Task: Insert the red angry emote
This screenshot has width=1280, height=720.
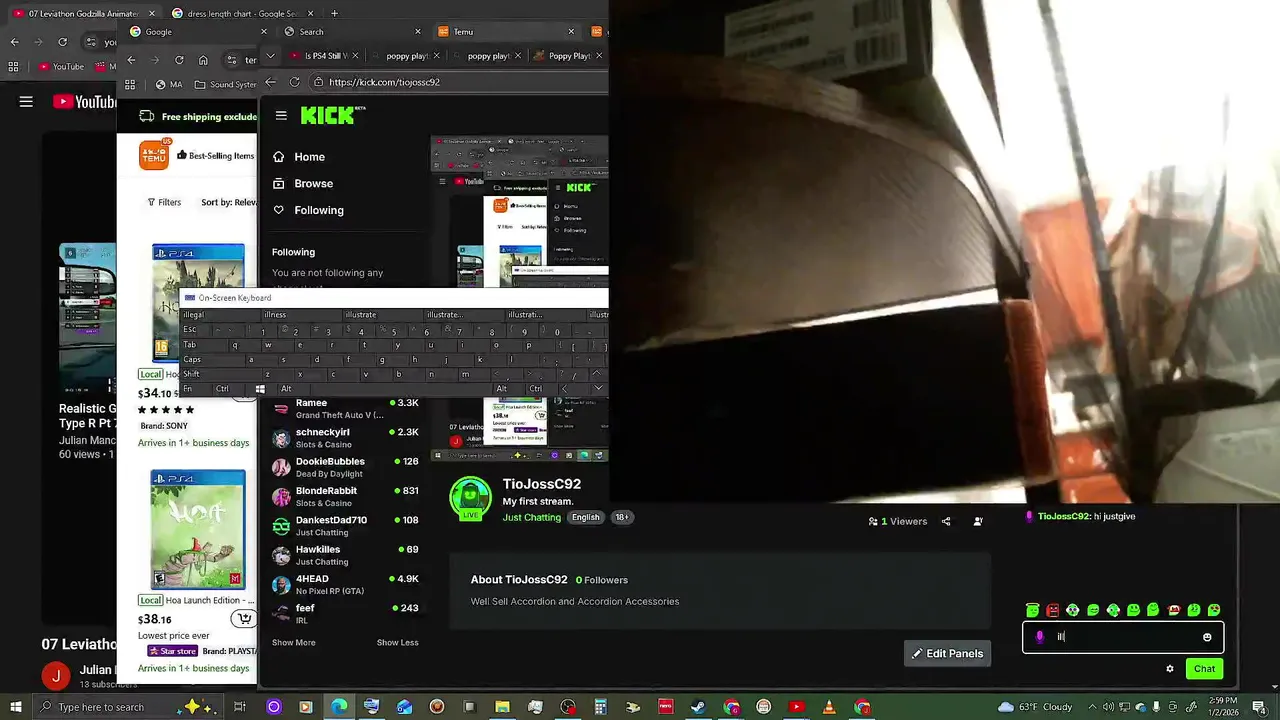Action: coord(1052,610)
